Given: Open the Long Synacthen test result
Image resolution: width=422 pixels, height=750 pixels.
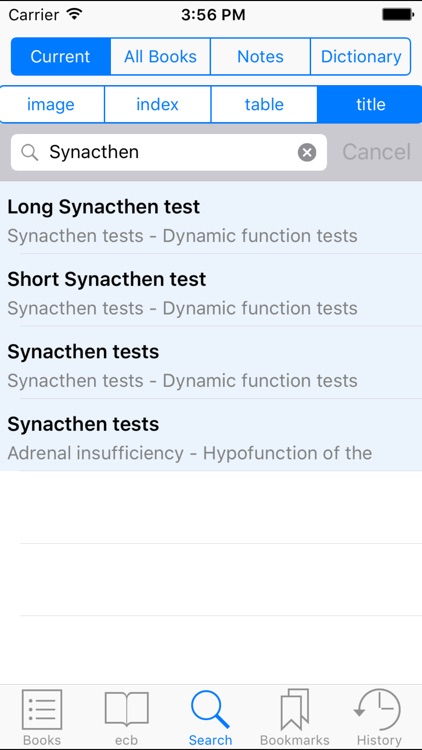Looking at the screenshot, I should pos(211,218).
